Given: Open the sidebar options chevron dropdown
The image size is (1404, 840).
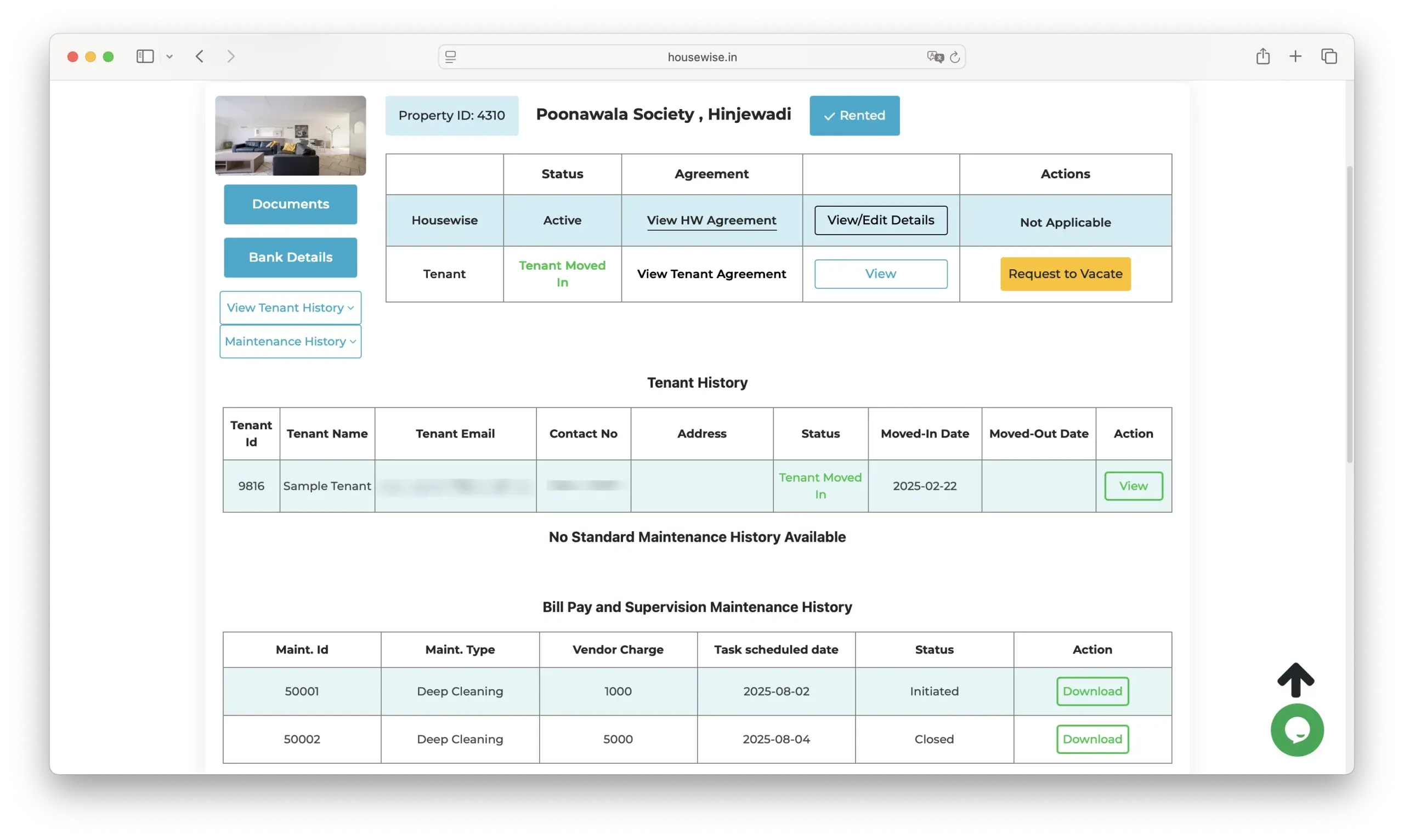Looking at the screenshot, I should 169,56.
